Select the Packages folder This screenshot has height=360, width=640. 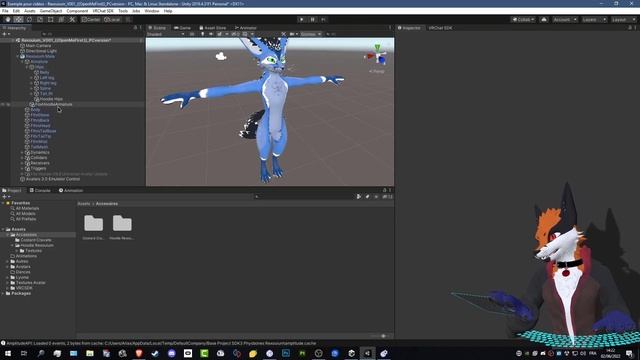tap(21, 293)
